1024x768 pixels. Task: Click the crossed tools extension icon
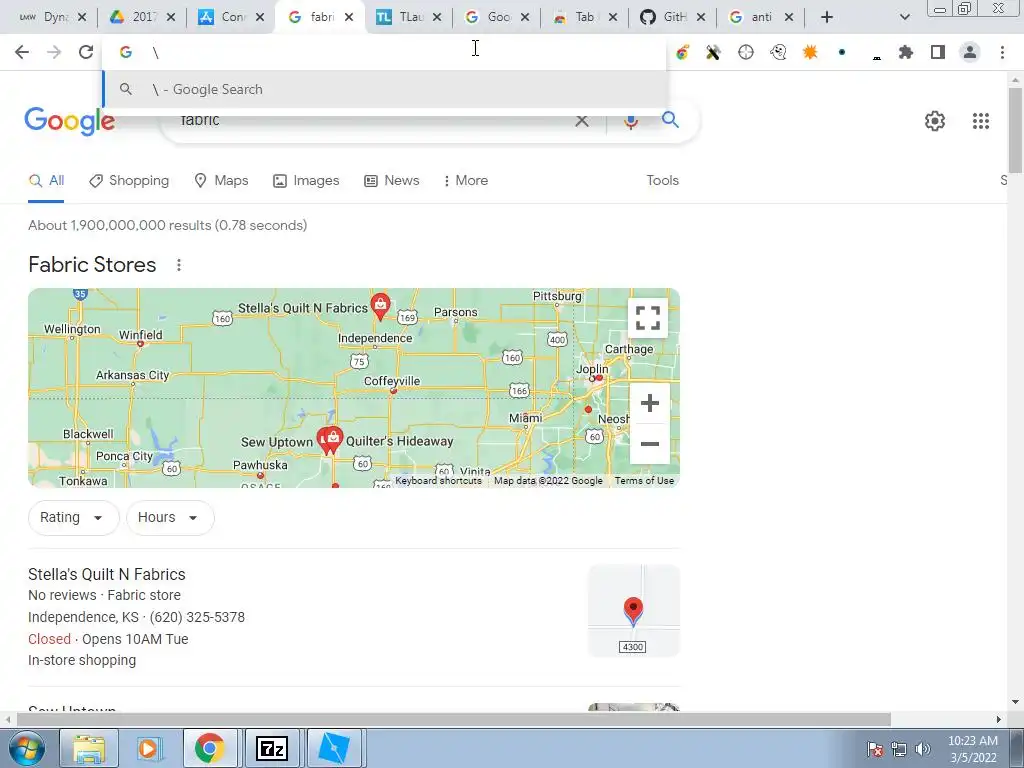[x=713, y=52]
